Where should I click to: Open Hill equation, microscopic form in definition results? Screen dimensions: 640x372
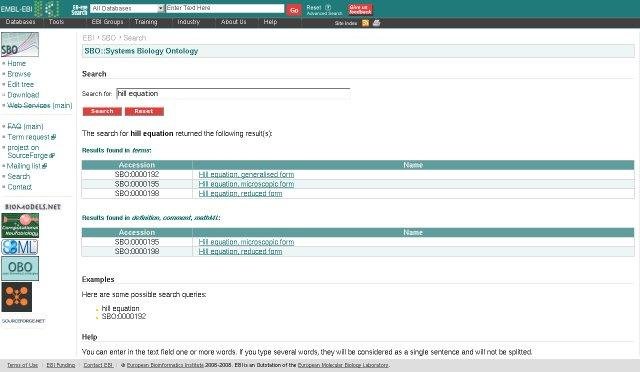tap(246, 242)
